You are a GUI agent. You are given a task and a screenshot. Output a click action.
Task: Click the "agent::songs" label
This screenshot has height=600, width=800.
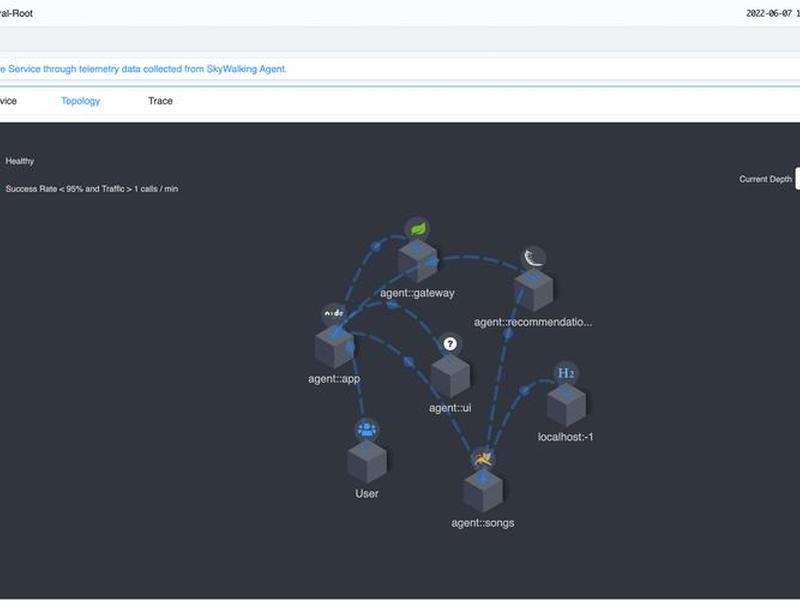pyautogui.click(x=483, y=522)
